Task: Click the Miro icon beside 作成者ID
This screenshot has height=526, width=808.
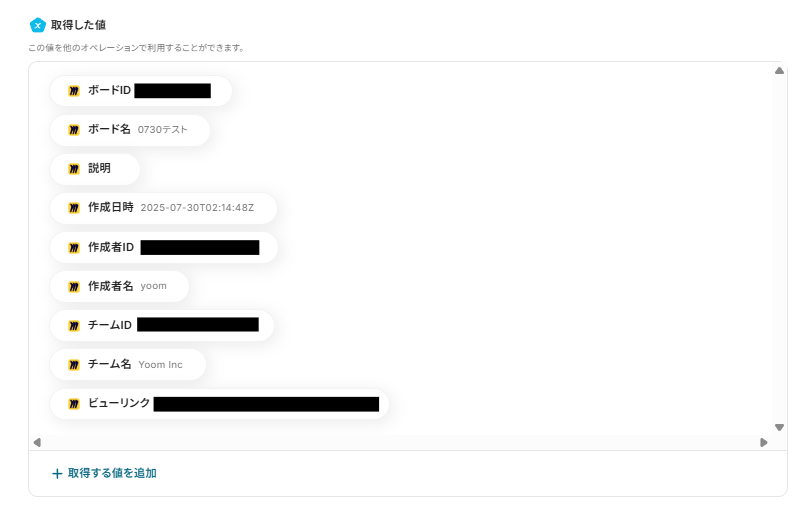Action: click(x=74, y=248)
